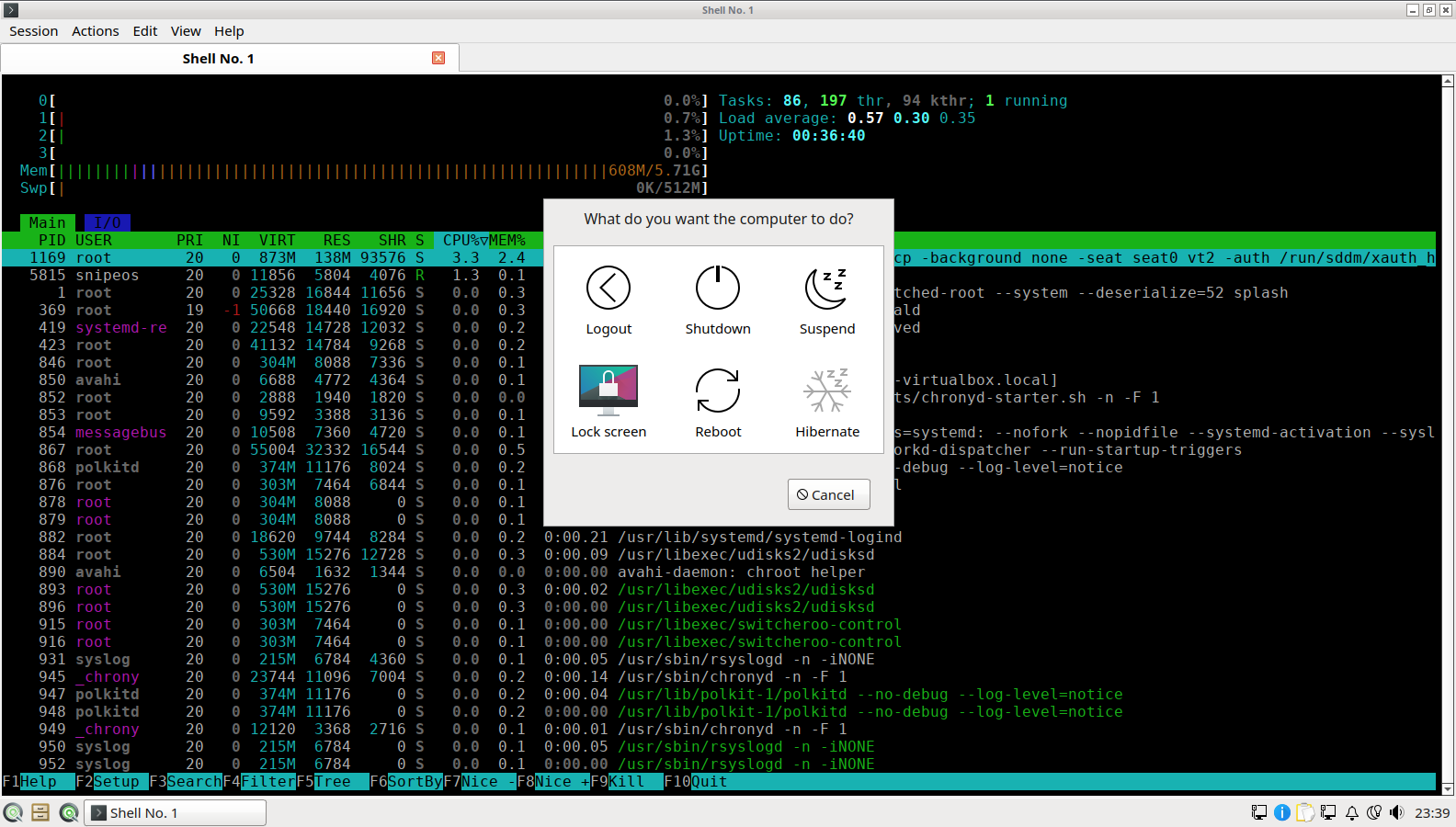Click the window menu icon in title bar
Screen dimensions: 1456x827
click(x=11, y=10)
